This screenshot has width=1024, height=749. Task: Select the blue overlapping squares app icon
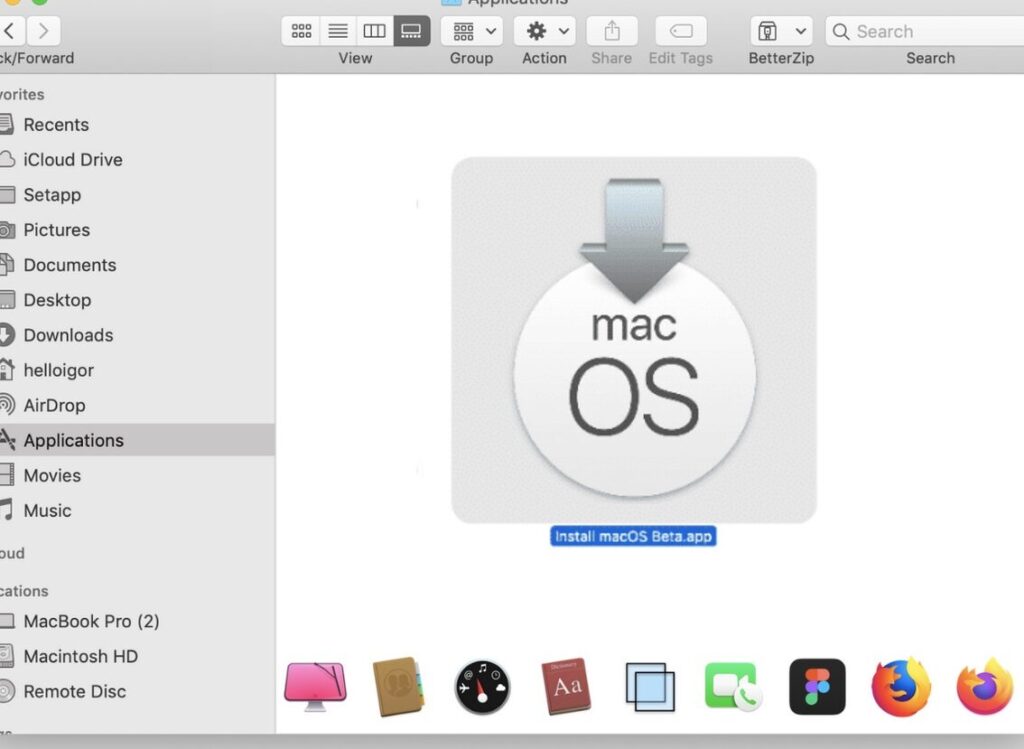point(650,687)
